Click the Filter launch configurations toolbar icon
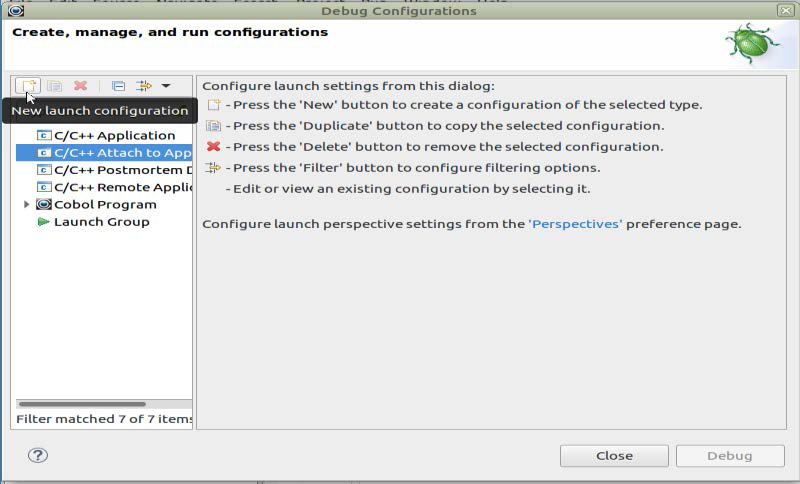The image size is (800, 484). 144,86
